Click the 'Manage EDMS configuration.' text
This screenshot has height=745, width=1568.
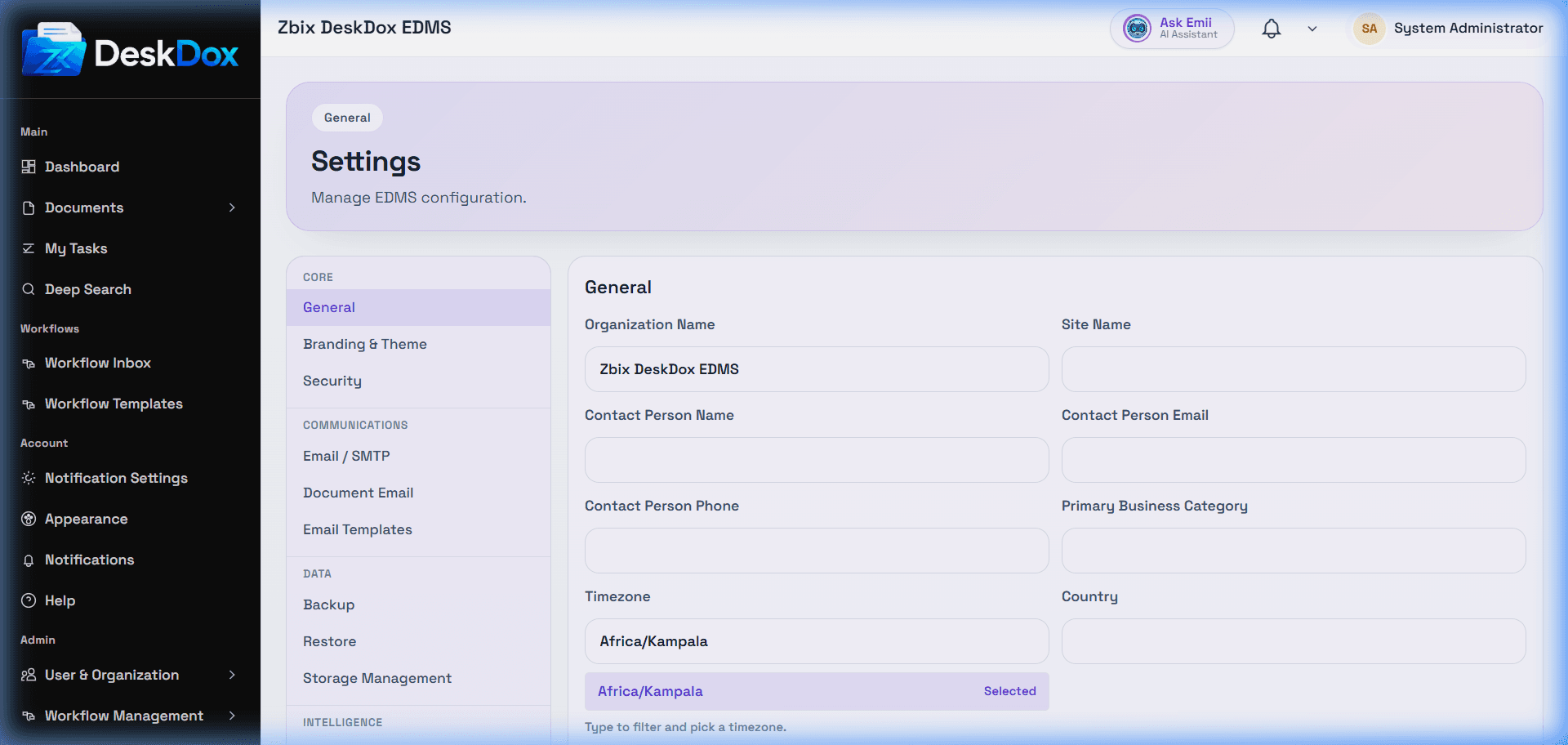[x=419, y=198]
